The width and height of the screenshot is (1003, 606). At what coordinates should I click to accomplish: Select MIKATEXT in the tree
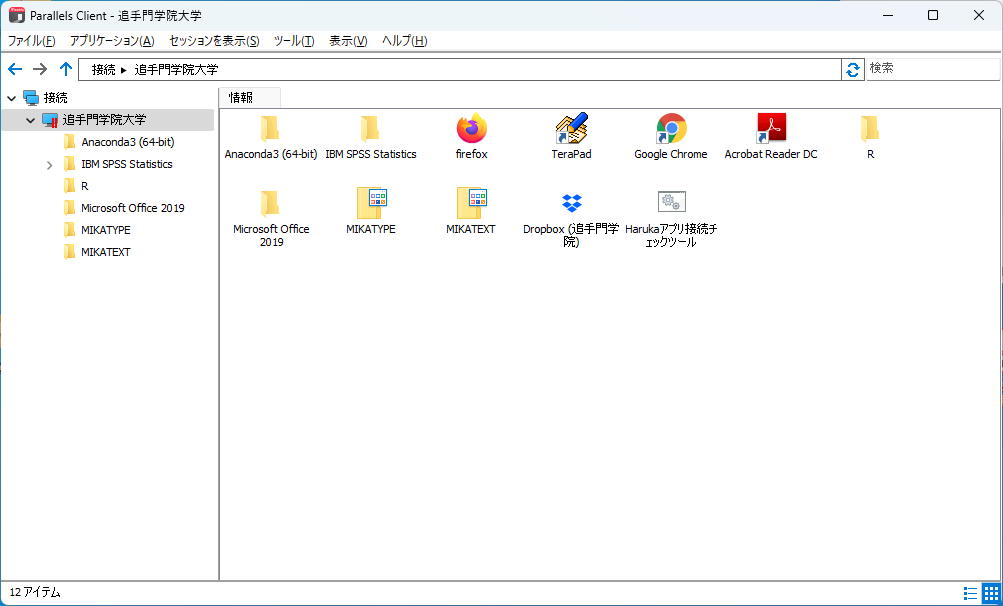pyautogui.click(x=106, y=252)
